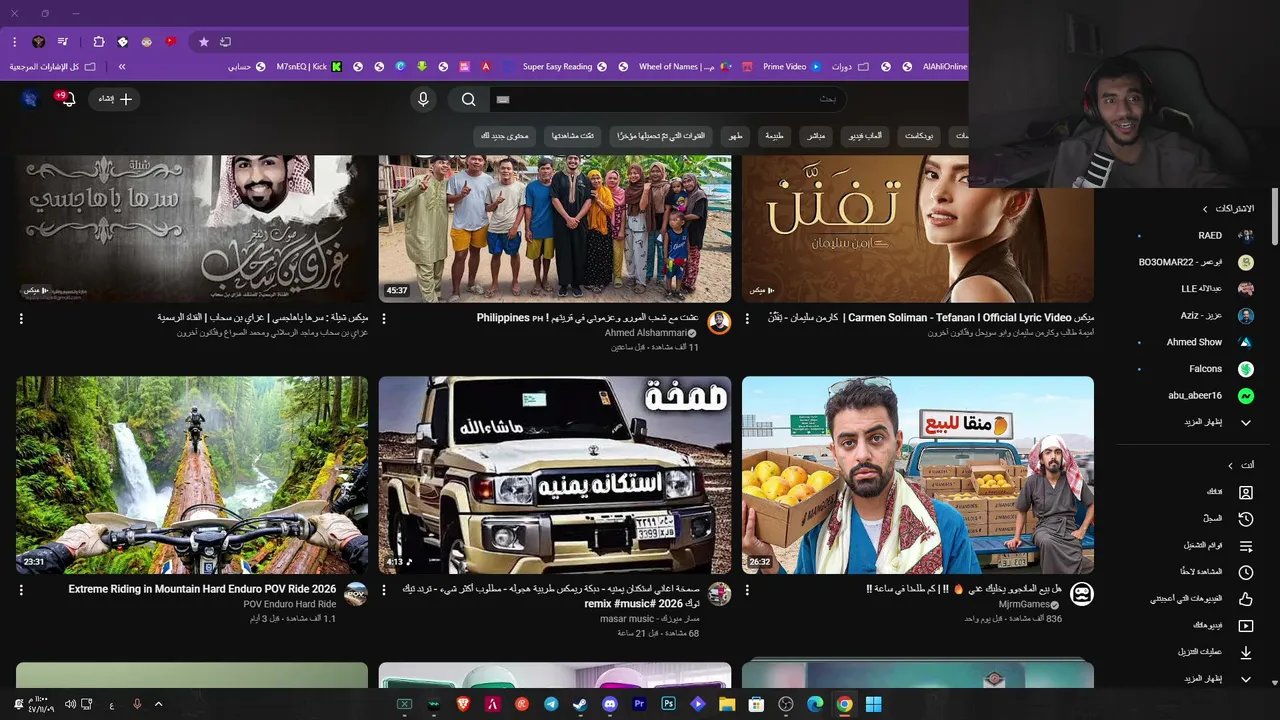Select the chip for recently uploaded videos
The height and width of the screenshot is (720, 1280).
click(661, 136)
